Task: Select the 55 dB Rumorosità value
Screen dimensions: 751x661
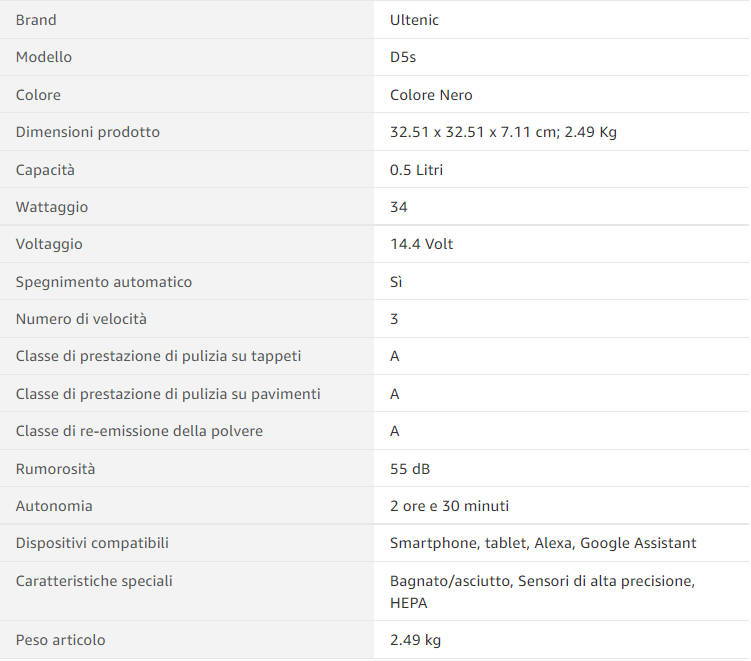Action: click(410, 468)
